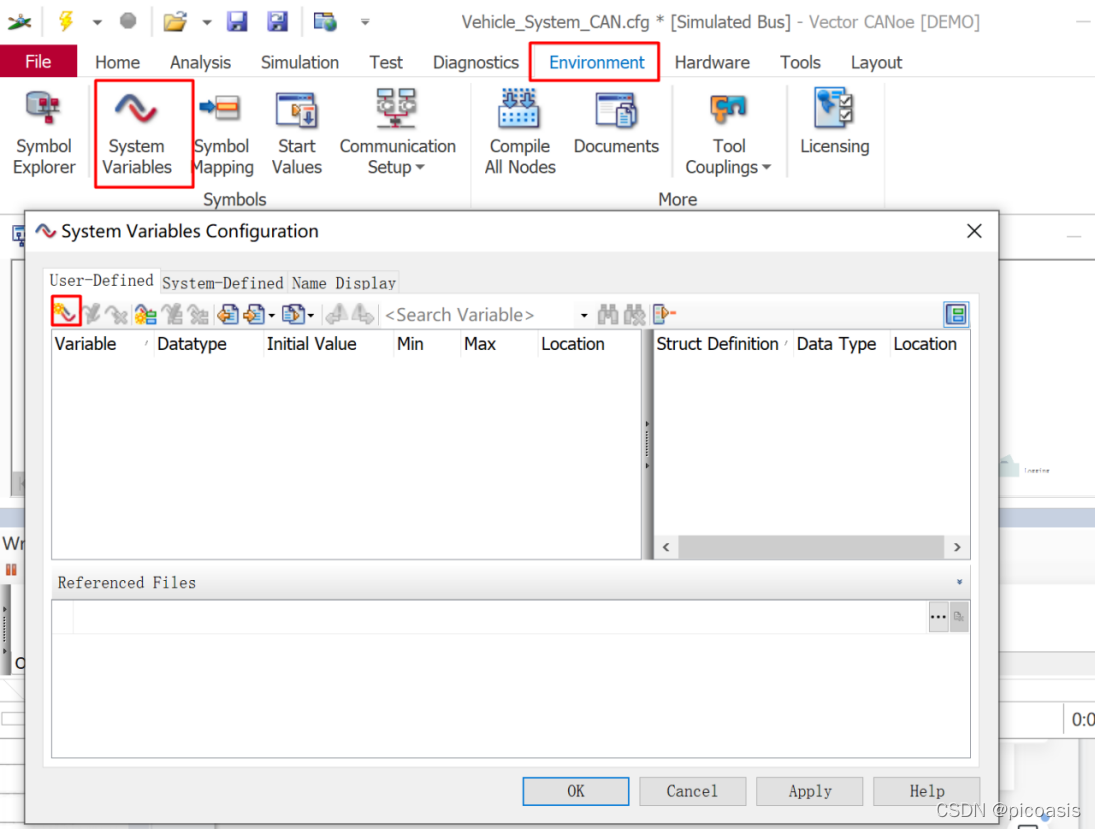The height and width of the screenshot is (830, 1096).
Task: Collapse the Referenced Files section
Action: click(960, 582)
